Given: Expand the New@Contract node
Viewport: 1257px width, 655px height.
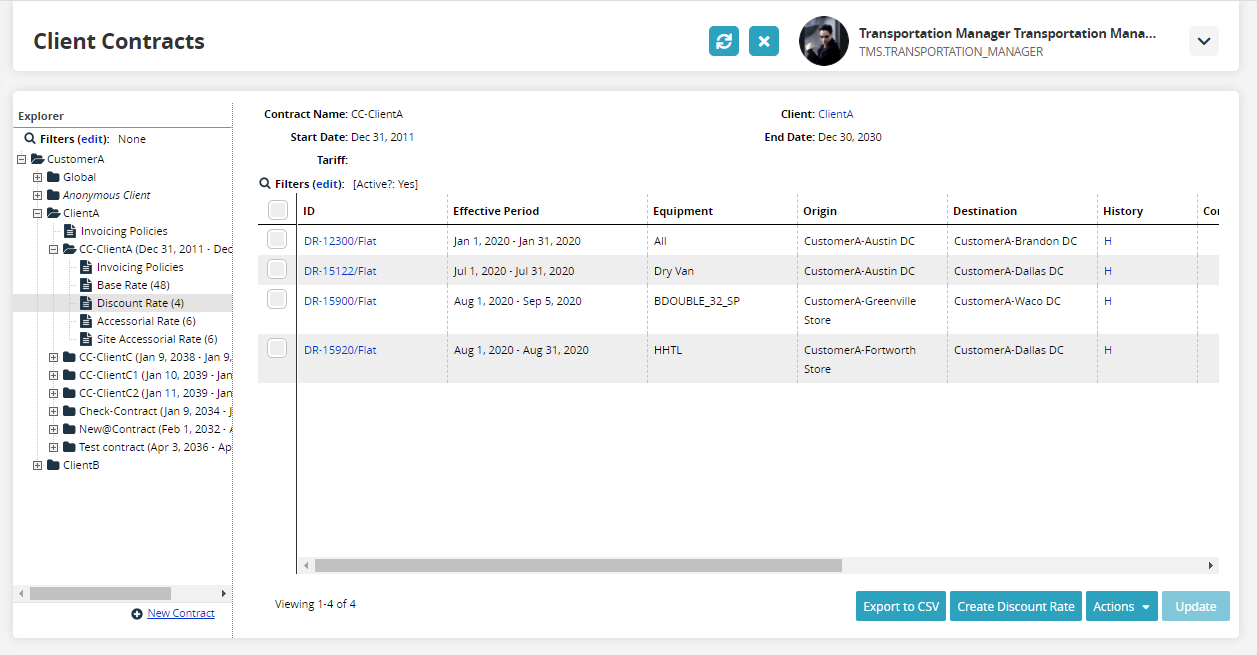Looking at the screenshot, I should [54, 429].
